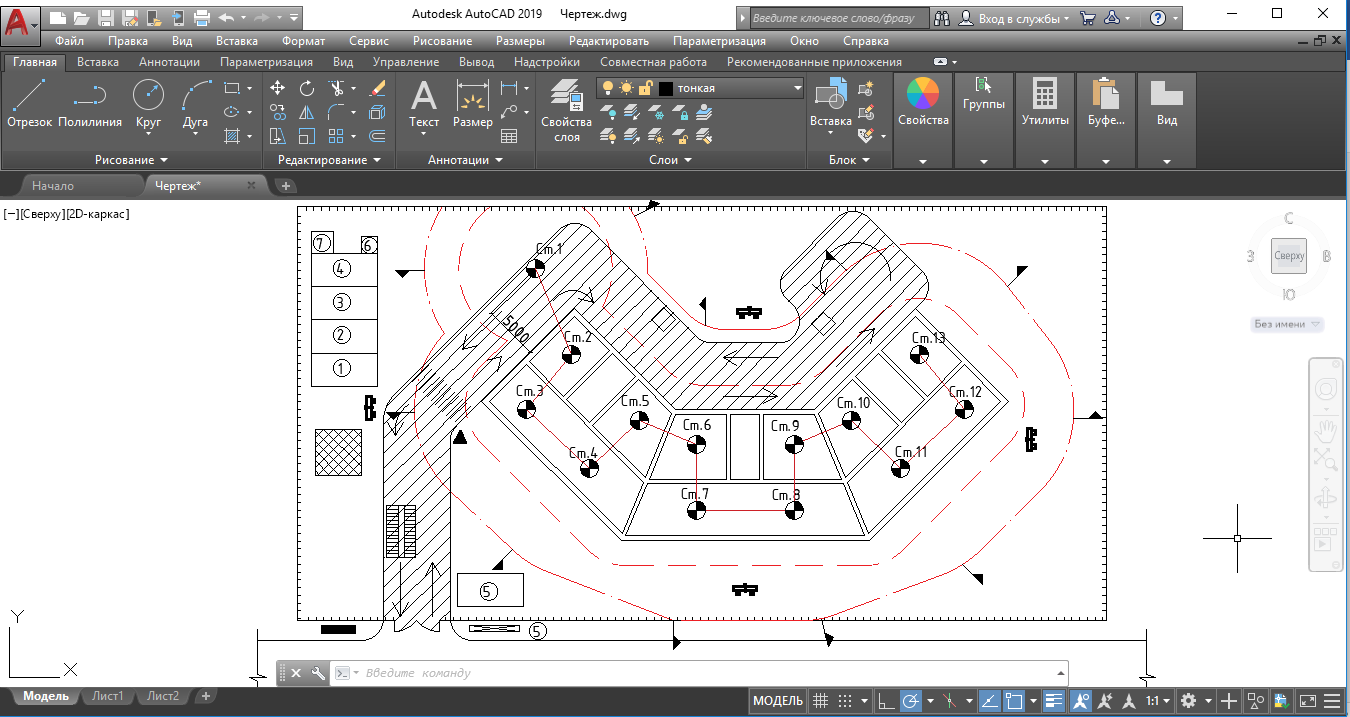Click the Print icon in quick access toolbar
The image size is (1350, 717).
[x=201, y=17]
